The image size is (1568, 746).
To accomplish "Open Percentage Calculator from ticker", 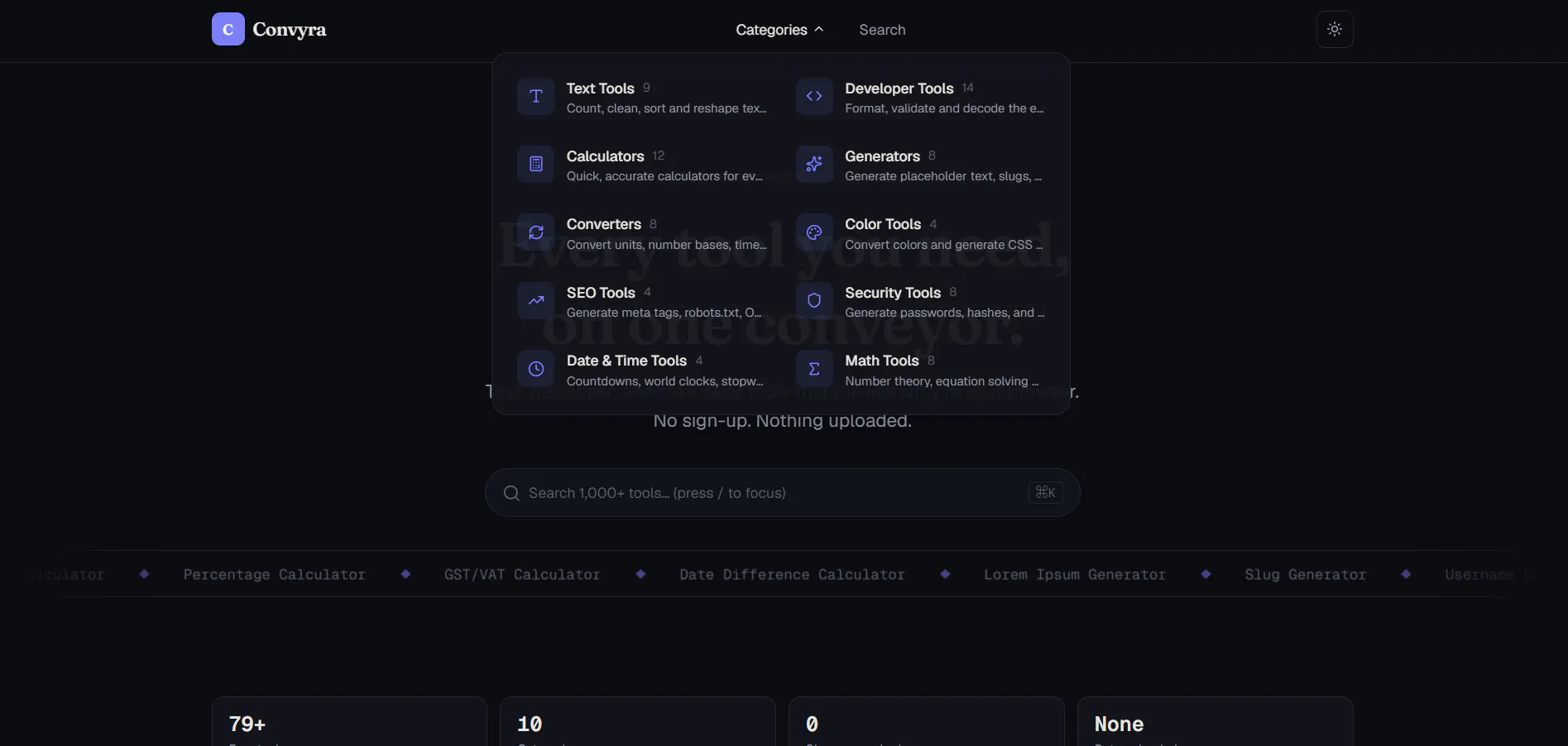I will click(x=274, y=575).
